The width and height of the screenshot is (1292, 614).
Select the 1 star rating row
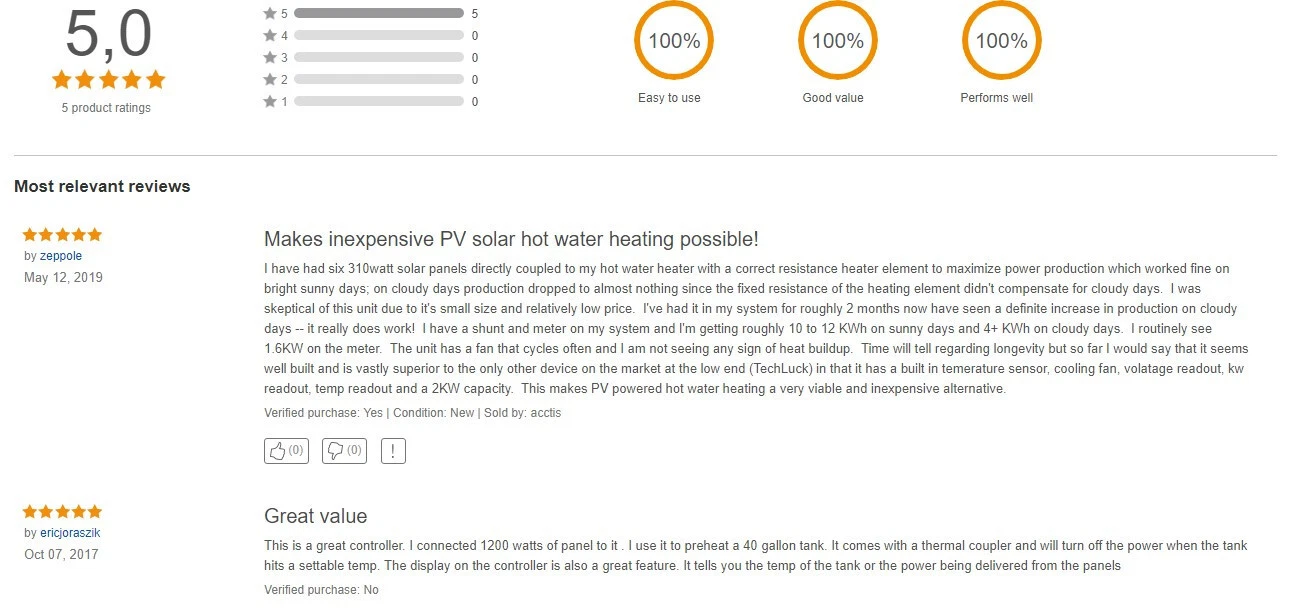pos(370,102)
